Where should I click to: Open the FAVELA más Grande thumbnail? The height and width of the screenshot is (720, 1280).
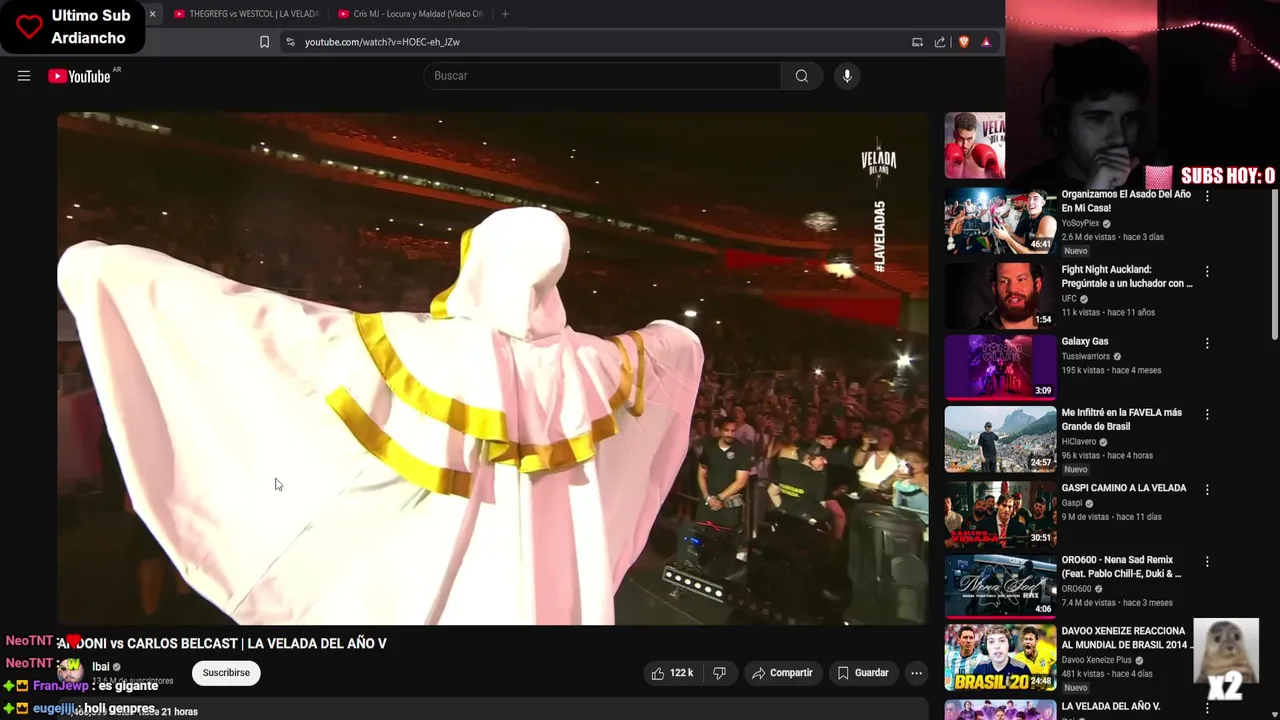click(x=1000, y=439)
